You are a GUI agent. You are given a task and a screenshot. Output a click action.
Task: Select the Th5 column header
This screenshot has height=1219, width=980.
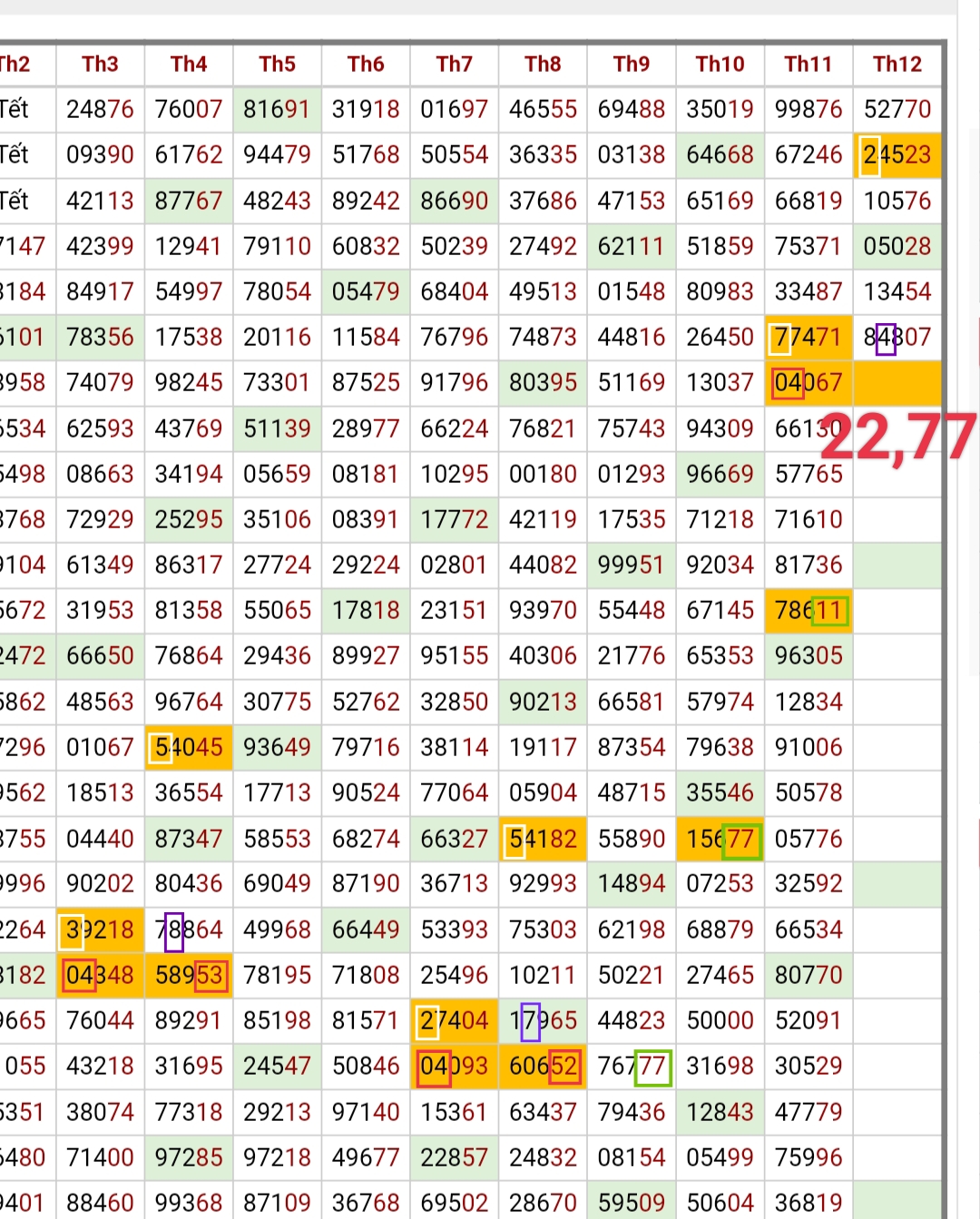pyautogui.click(x=277, y=64)
